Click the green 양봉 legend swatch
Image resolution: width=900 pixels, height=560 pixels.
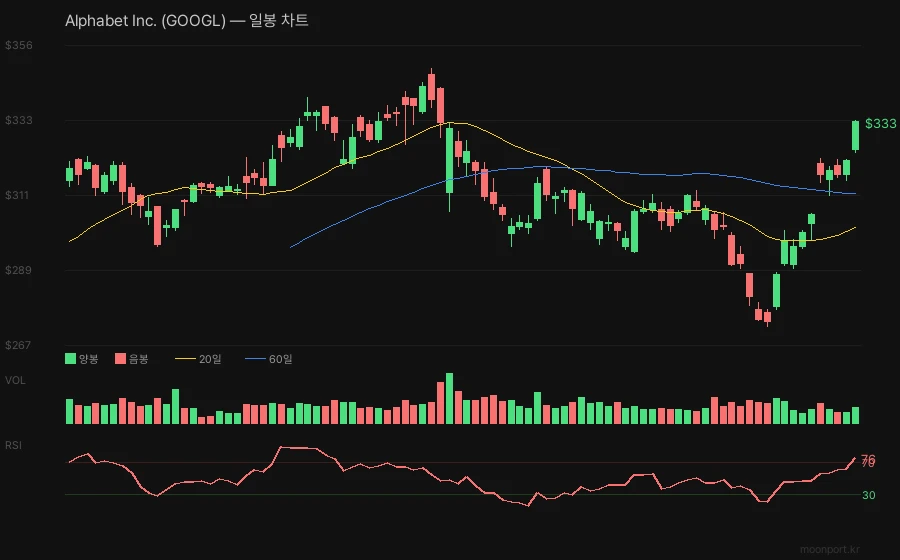click(70, 358)
